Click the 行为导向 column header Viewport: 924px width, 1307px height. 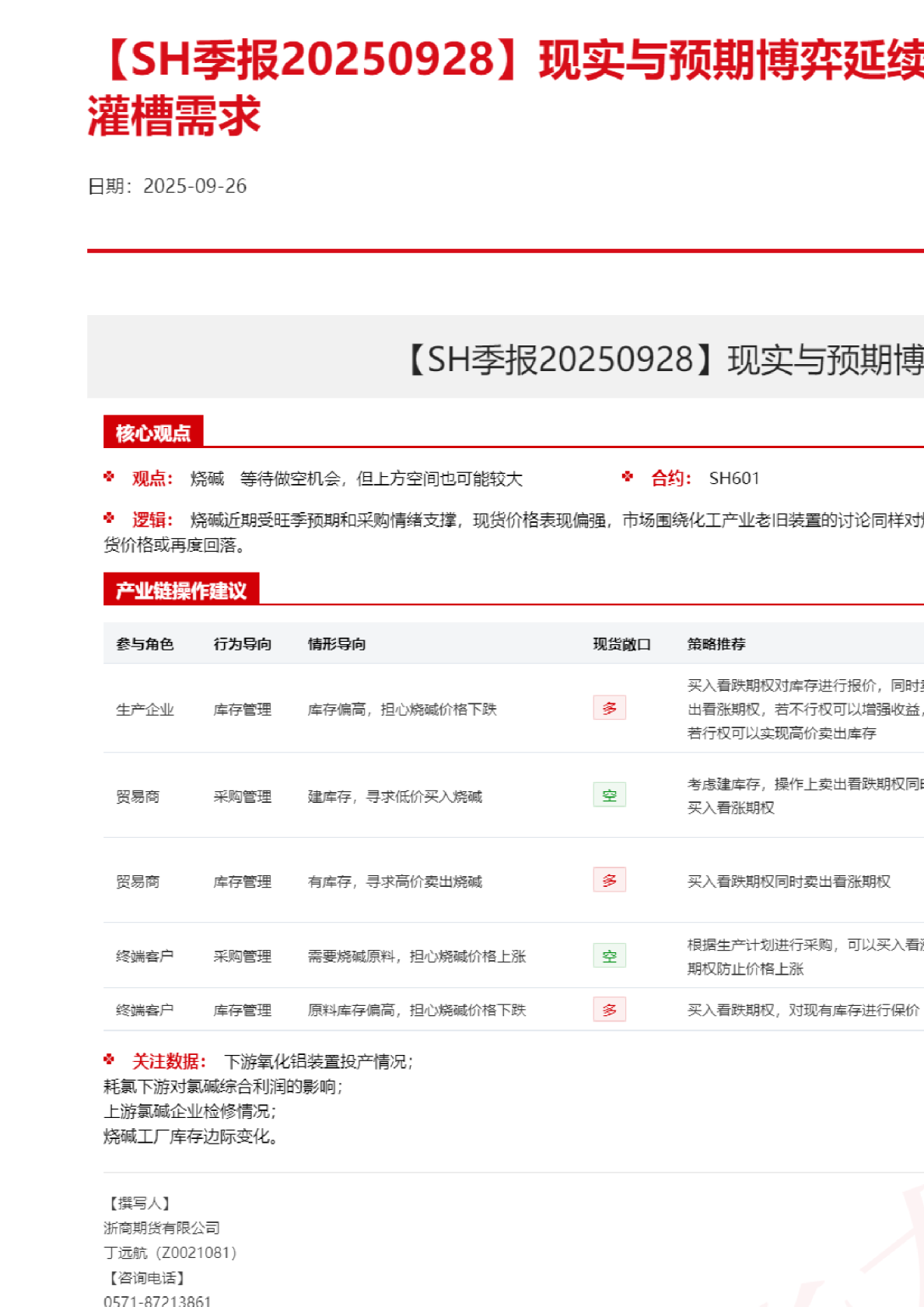click(243, 644)
